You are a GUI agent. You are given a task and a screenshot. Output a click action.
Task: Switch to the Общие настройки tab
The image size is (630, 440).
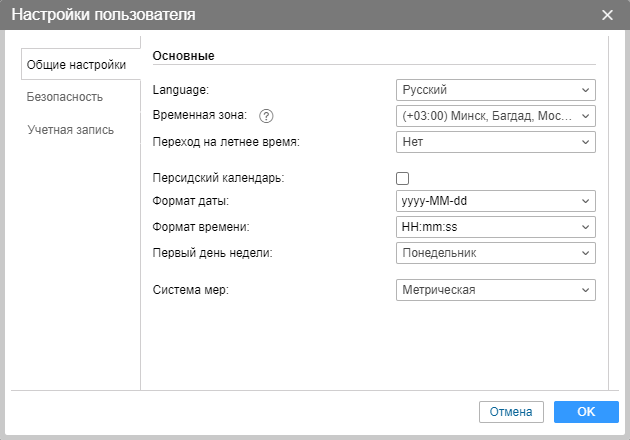[x=76, y=65]
